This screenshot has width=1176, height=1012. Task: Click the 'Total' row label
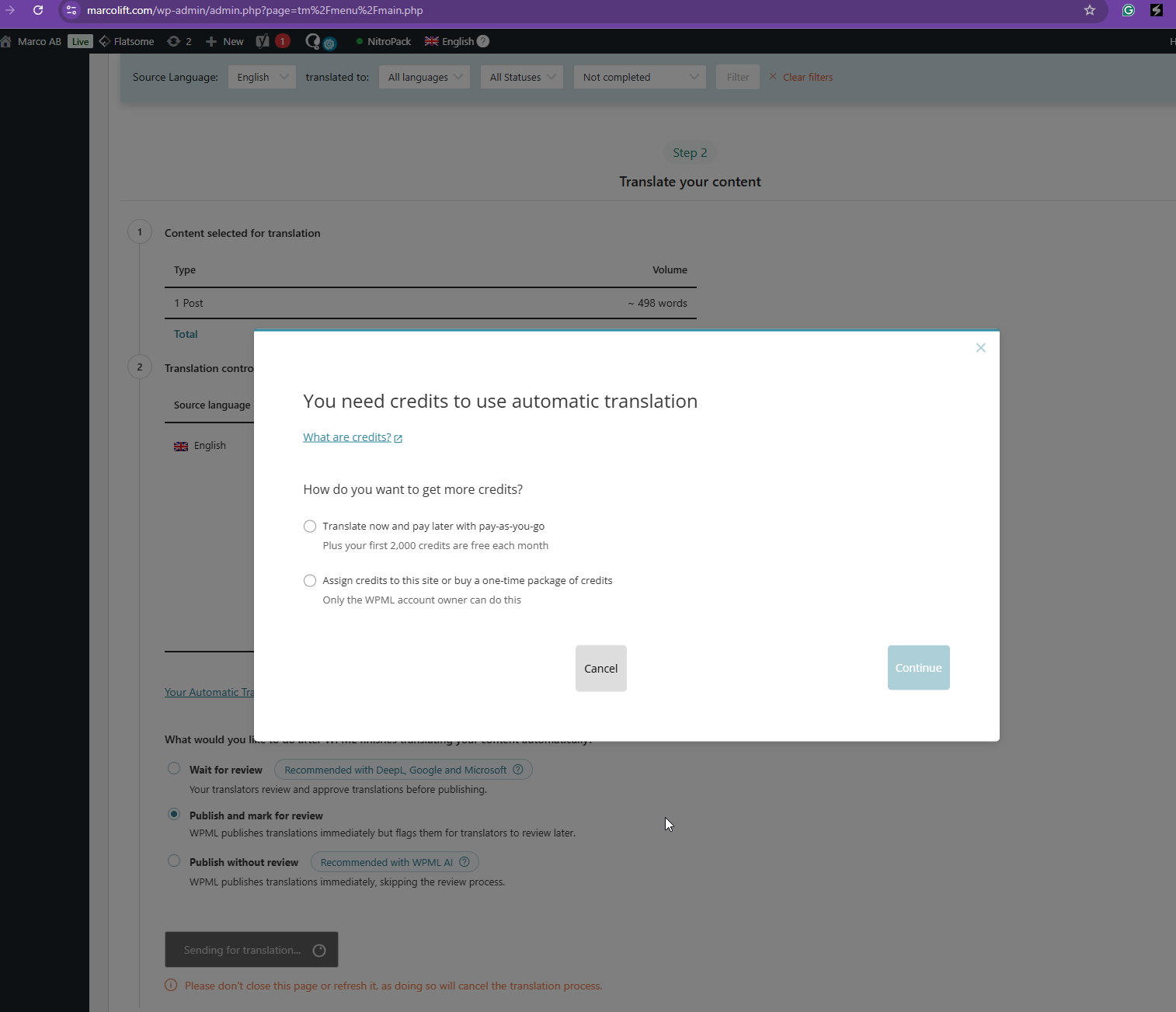point(186,334)
